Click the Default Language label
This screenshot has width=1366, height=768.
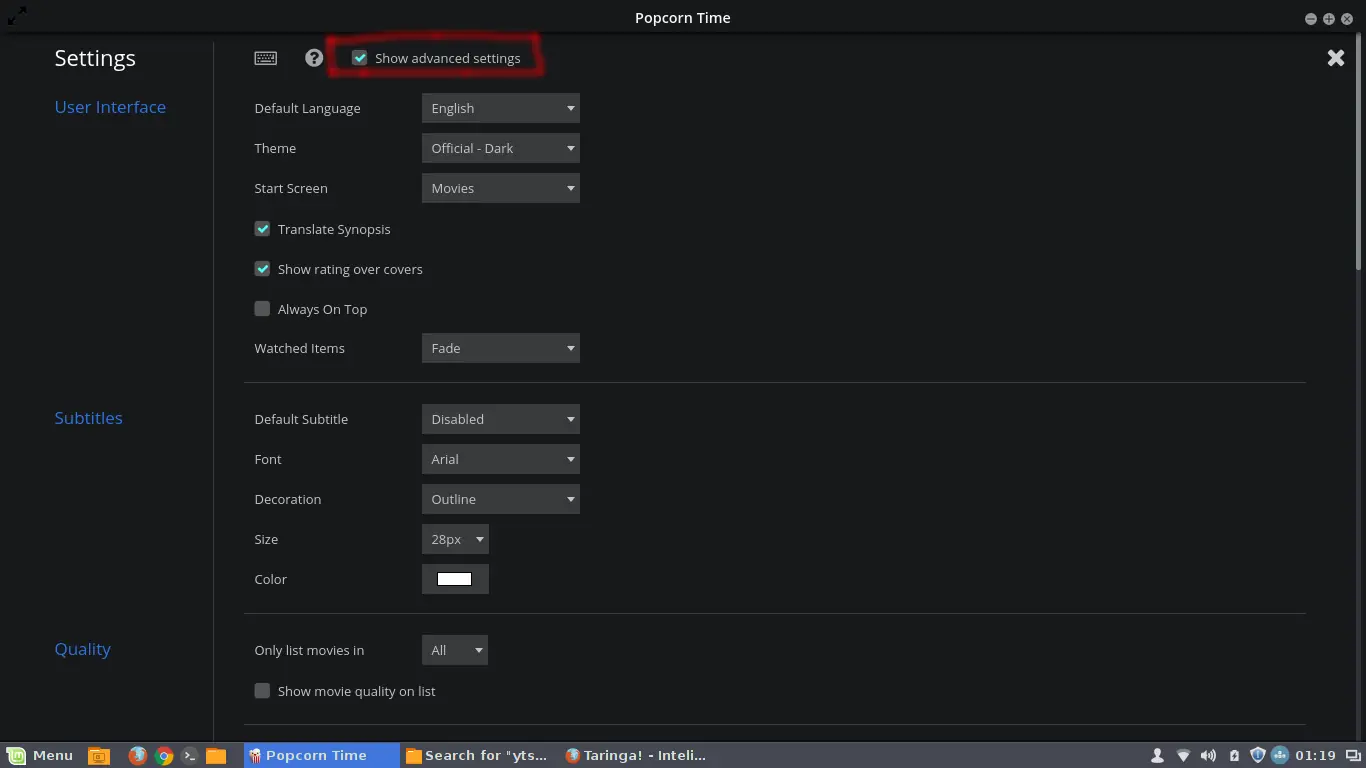point(307,108)
